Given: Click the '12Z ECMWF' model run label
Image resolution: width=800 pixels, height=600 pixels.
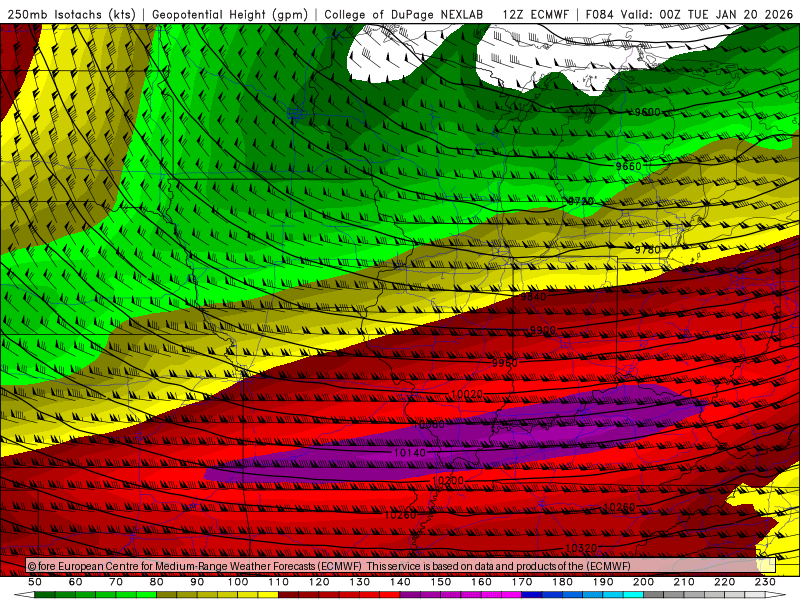Looking at the screenshot, I should pyautogui.click(x=535, y=14).
